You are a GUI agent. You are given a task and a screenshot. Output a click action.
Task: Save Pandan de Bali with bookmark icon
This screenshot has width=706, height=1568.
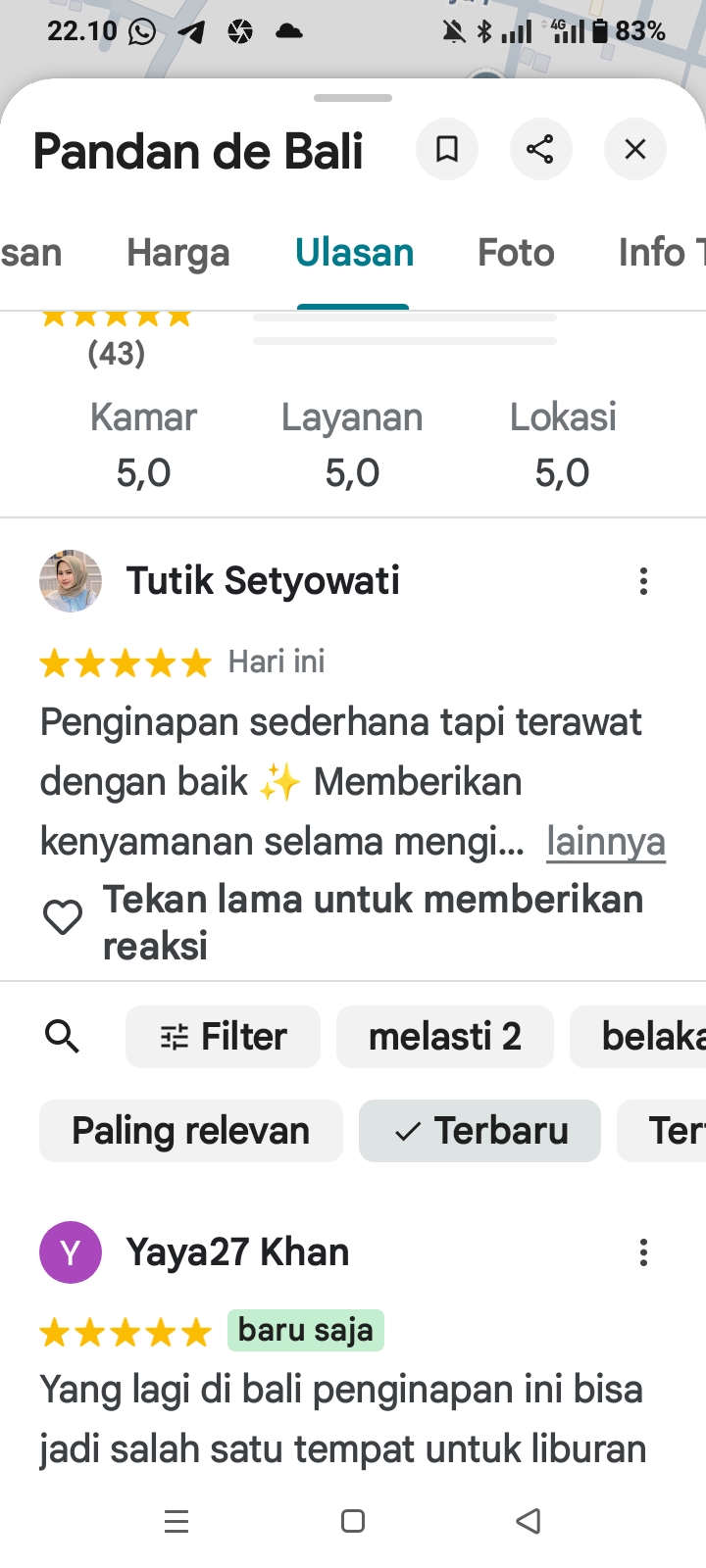click(x=447, y=149)
